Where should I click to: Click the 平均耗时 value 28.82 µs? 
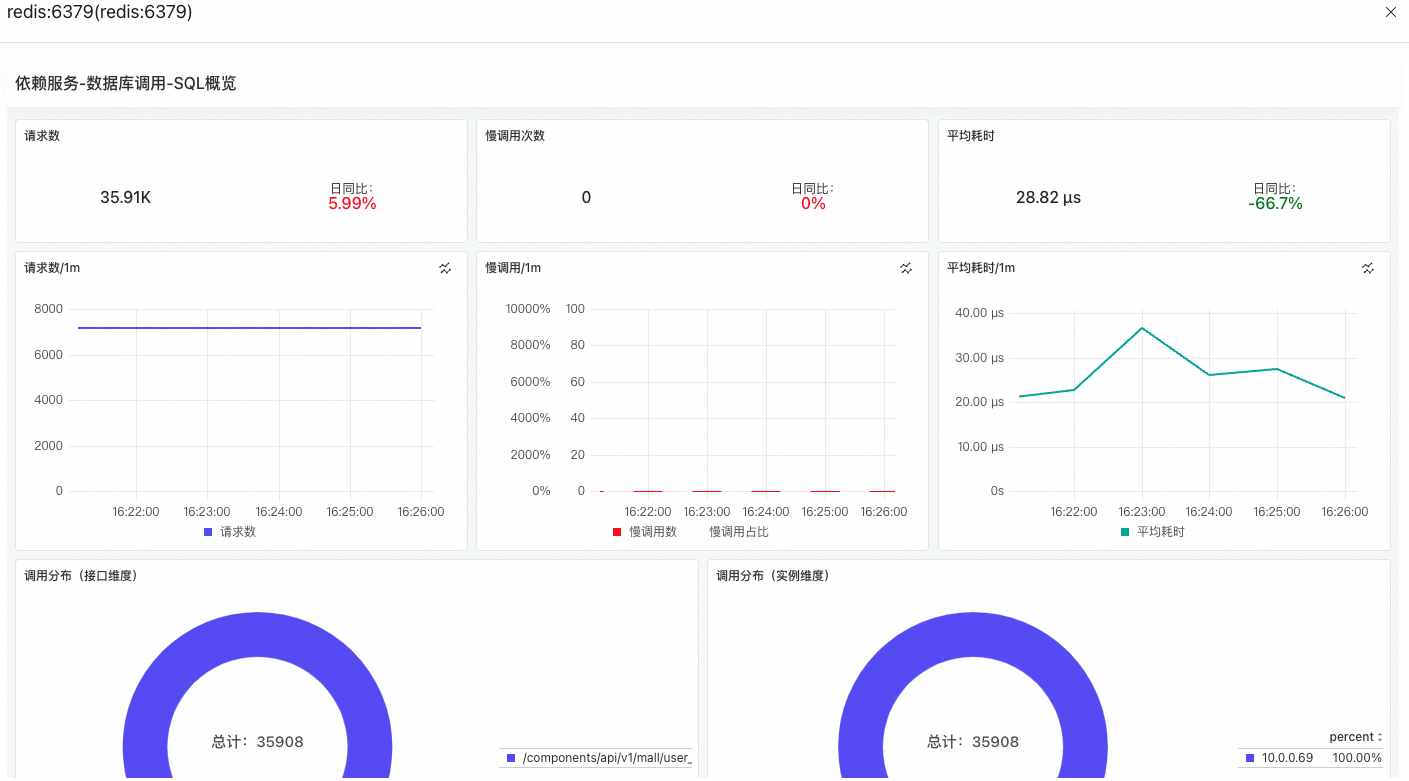point(1048,197)
